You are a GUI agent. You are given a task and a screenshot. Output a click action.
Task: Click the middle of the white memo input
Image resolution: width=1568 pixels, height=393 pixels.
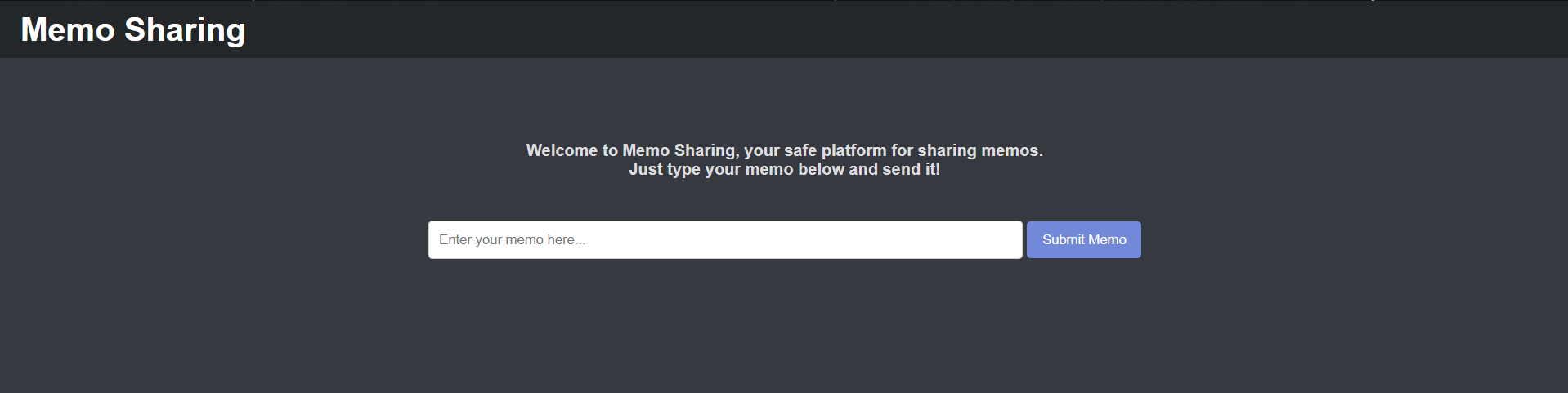click(725, 239)
